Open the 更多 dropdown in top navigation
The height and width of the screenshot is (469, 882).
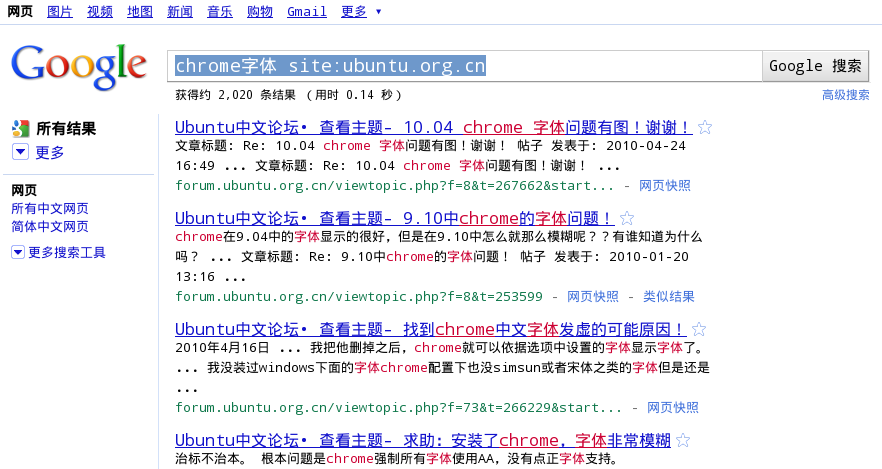361,12
